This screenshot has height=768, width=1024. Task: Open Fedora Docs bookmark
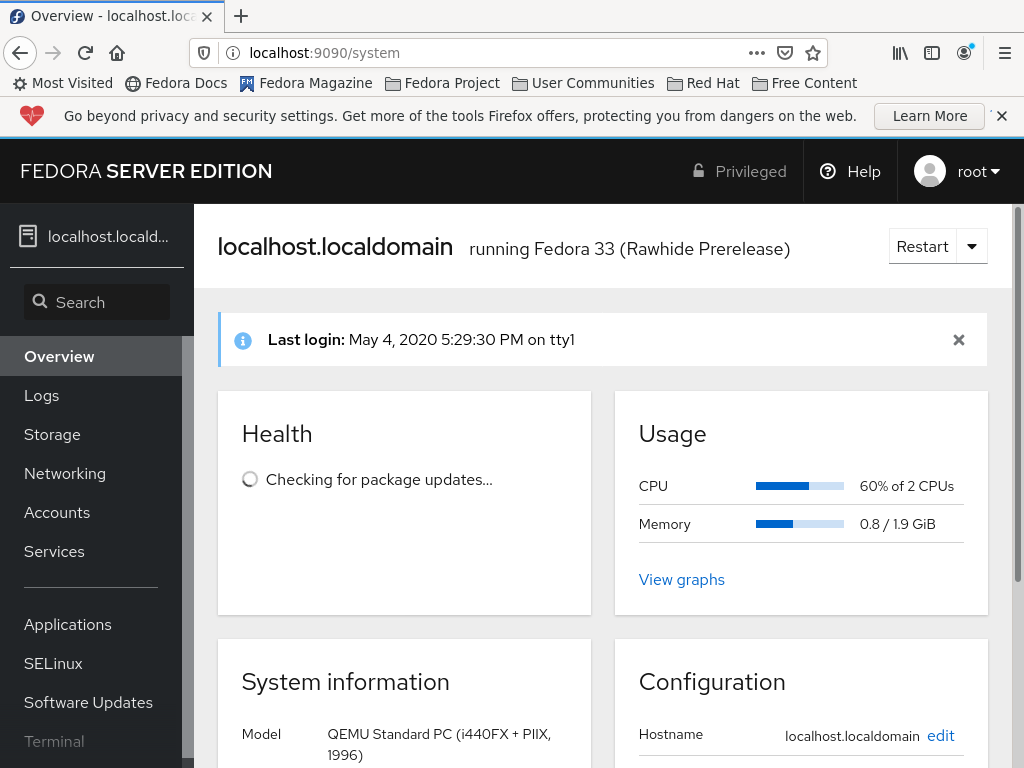pyautogui.click(x=176, y=84)
